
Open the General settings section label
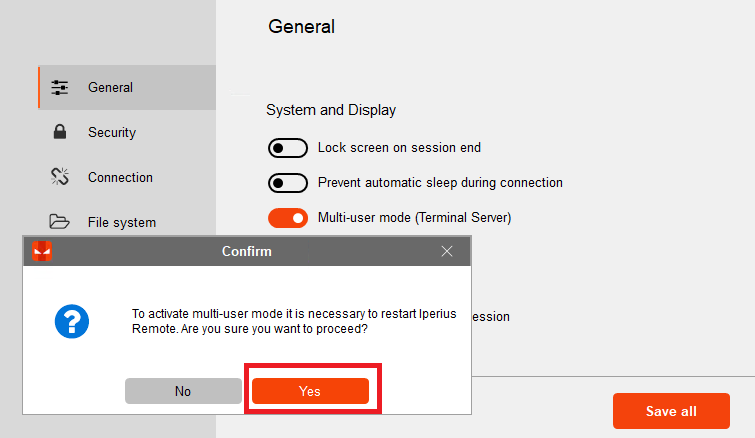click(110, 88)
